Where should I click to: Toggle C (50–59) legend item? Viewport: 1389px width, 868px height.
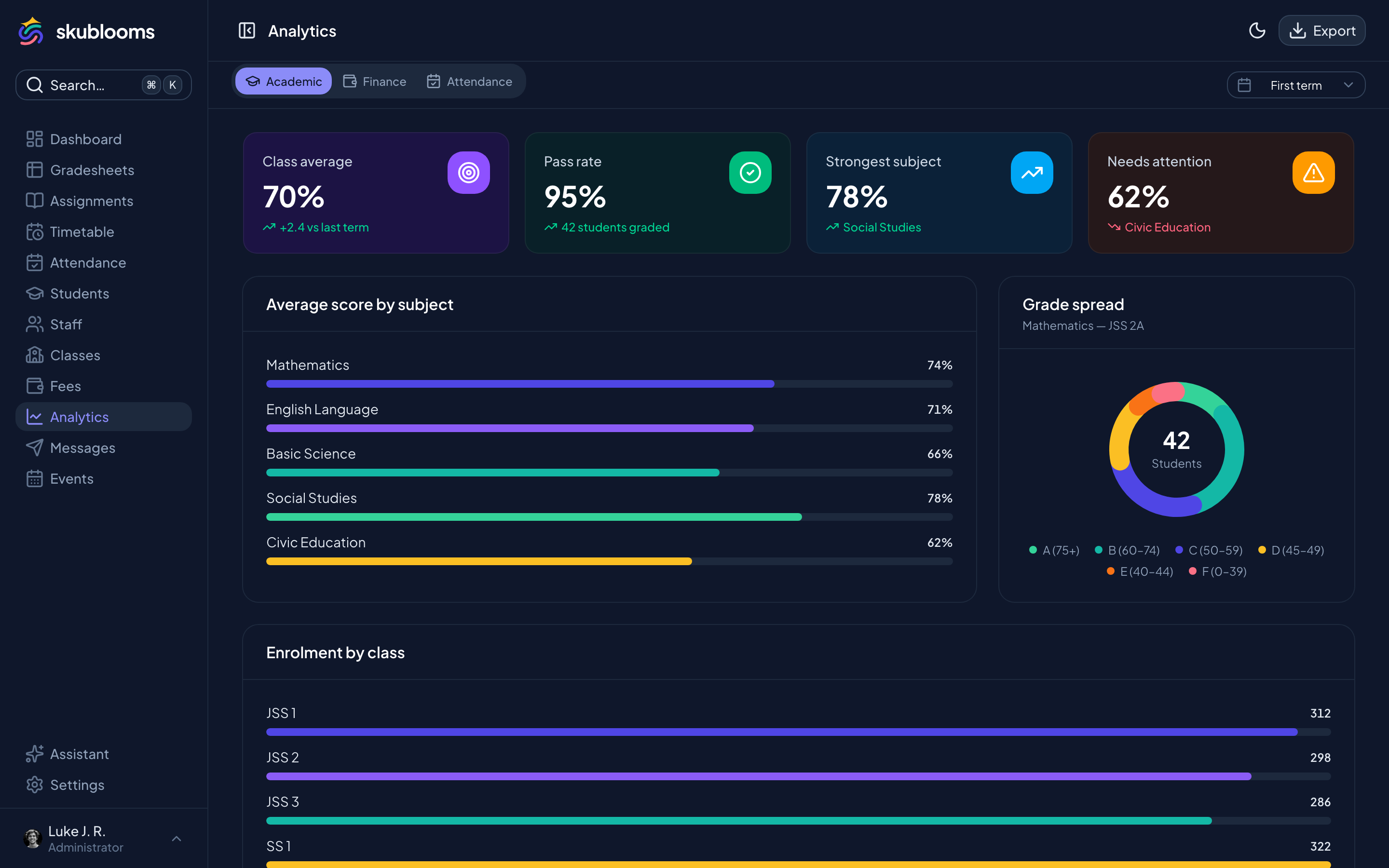coord(1209,551)
